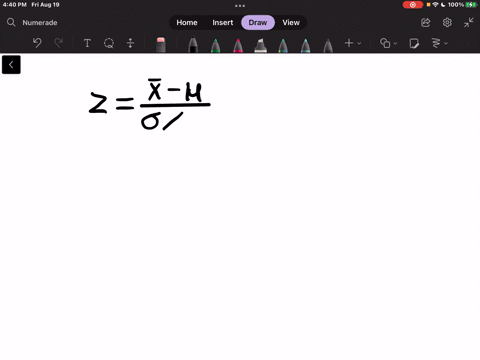Viewport: 480px width, 360px height.
Task: Switch to the Home tab
Action: coord(187,22)
